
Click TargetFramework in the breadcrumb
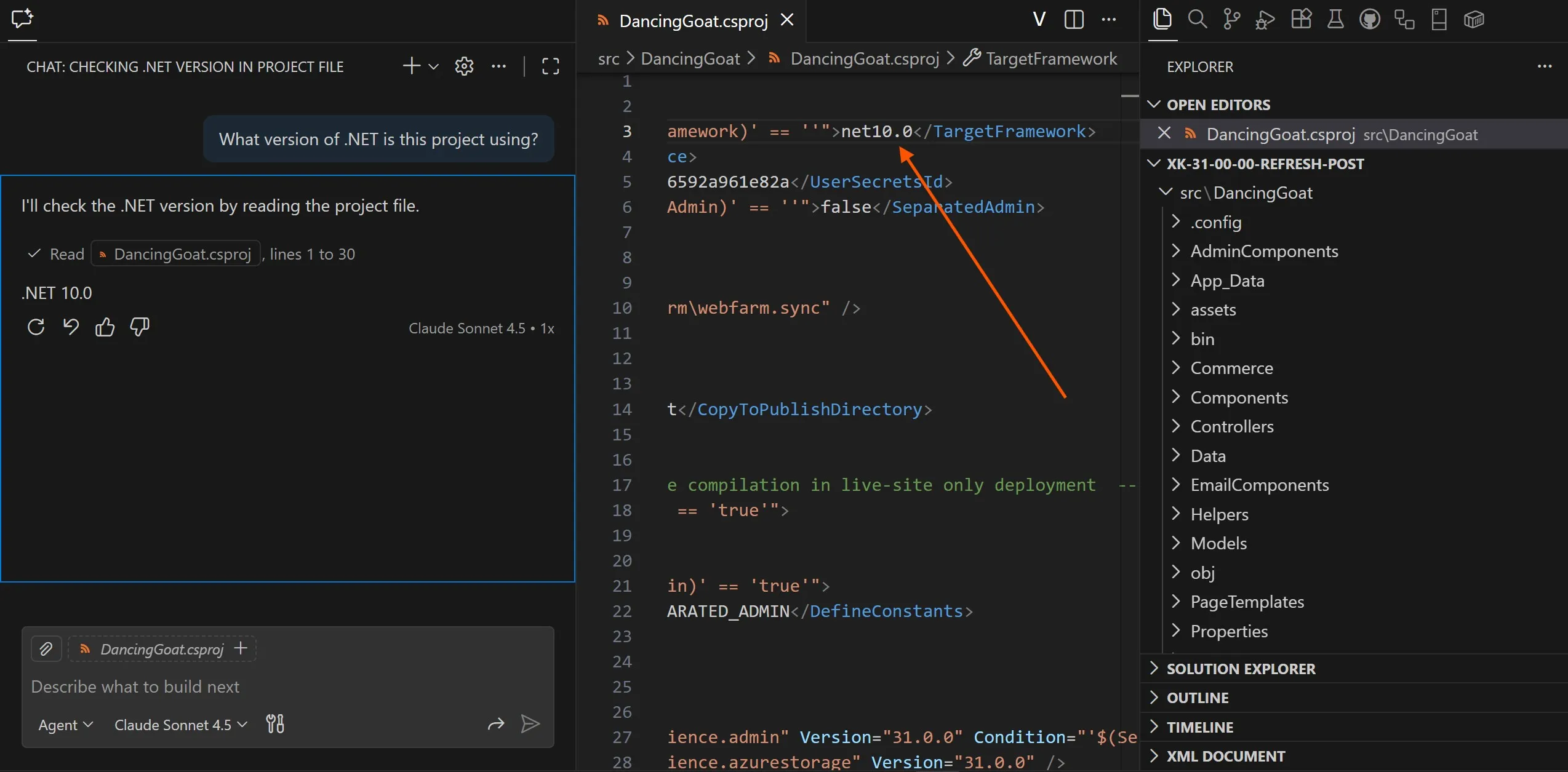1050,58
